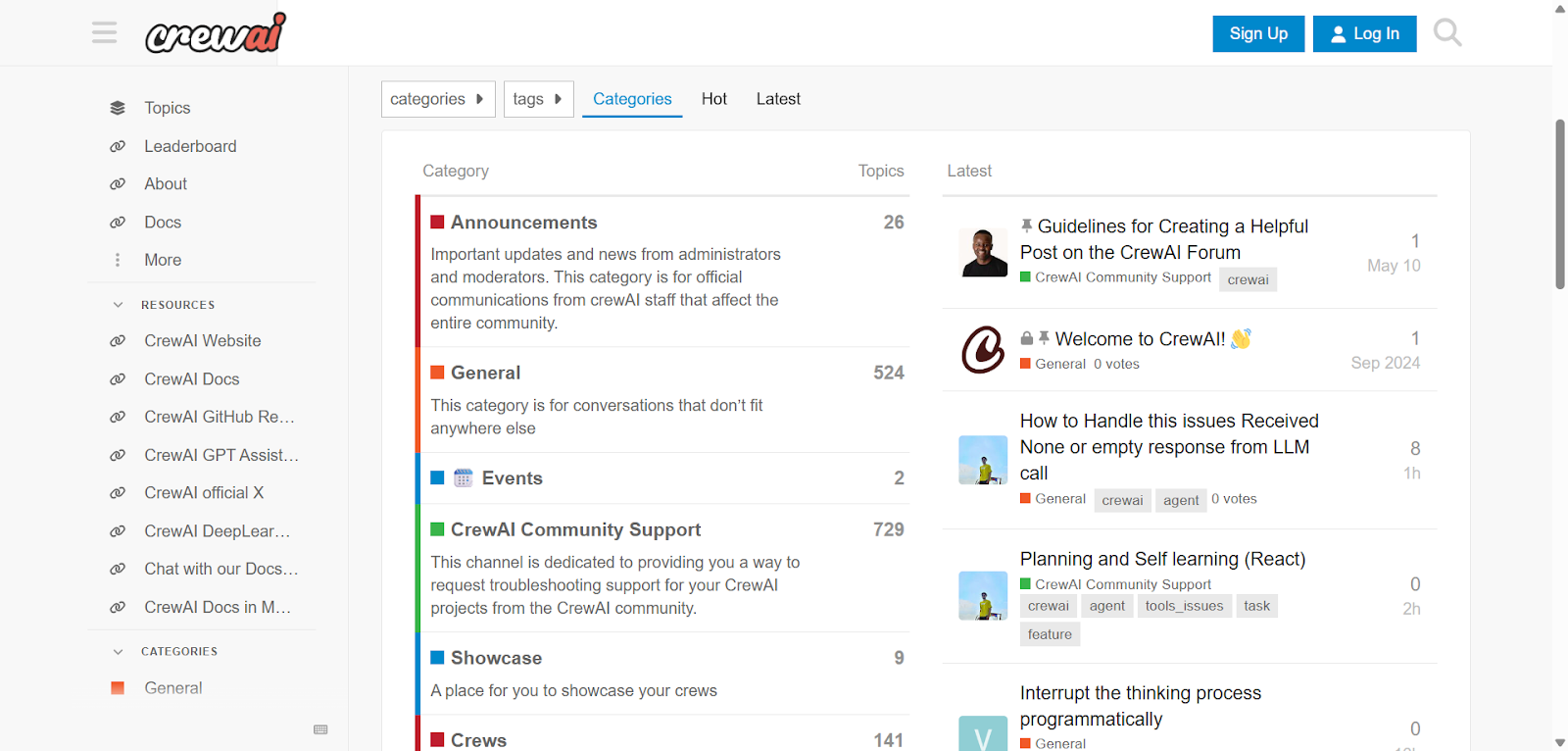Click the link icon beside About
The image size is (1568, 751).
point(118,184)
